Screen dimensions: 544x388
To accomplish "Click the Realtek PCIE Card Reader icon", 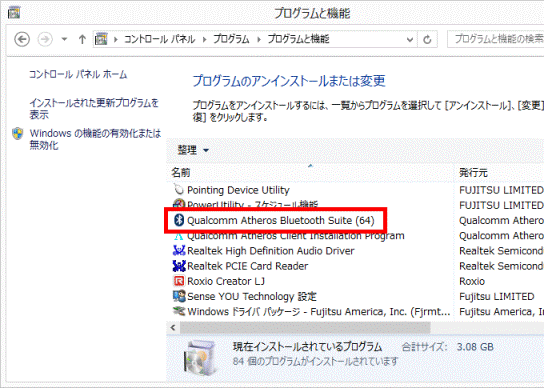I will tap(179, 266).
